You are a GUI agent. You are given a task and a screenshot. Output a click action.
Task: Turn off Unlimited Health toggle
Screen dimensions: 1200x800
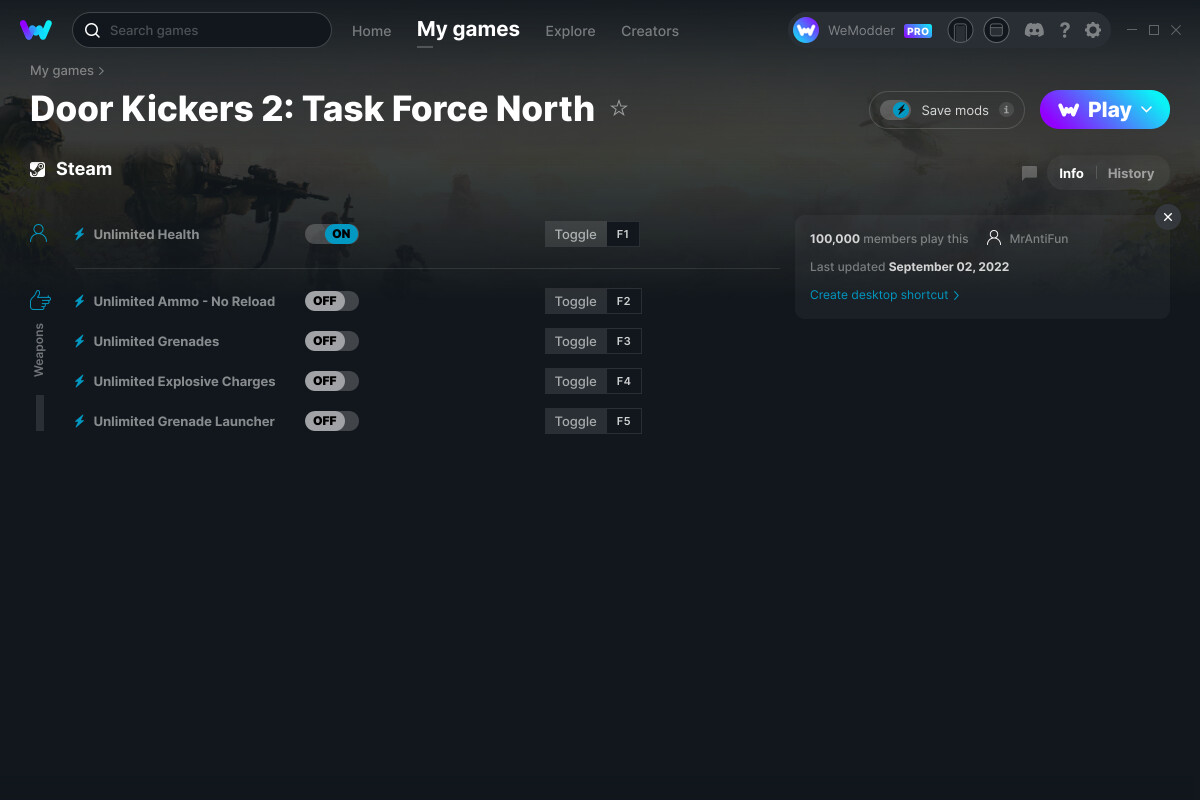332,234
